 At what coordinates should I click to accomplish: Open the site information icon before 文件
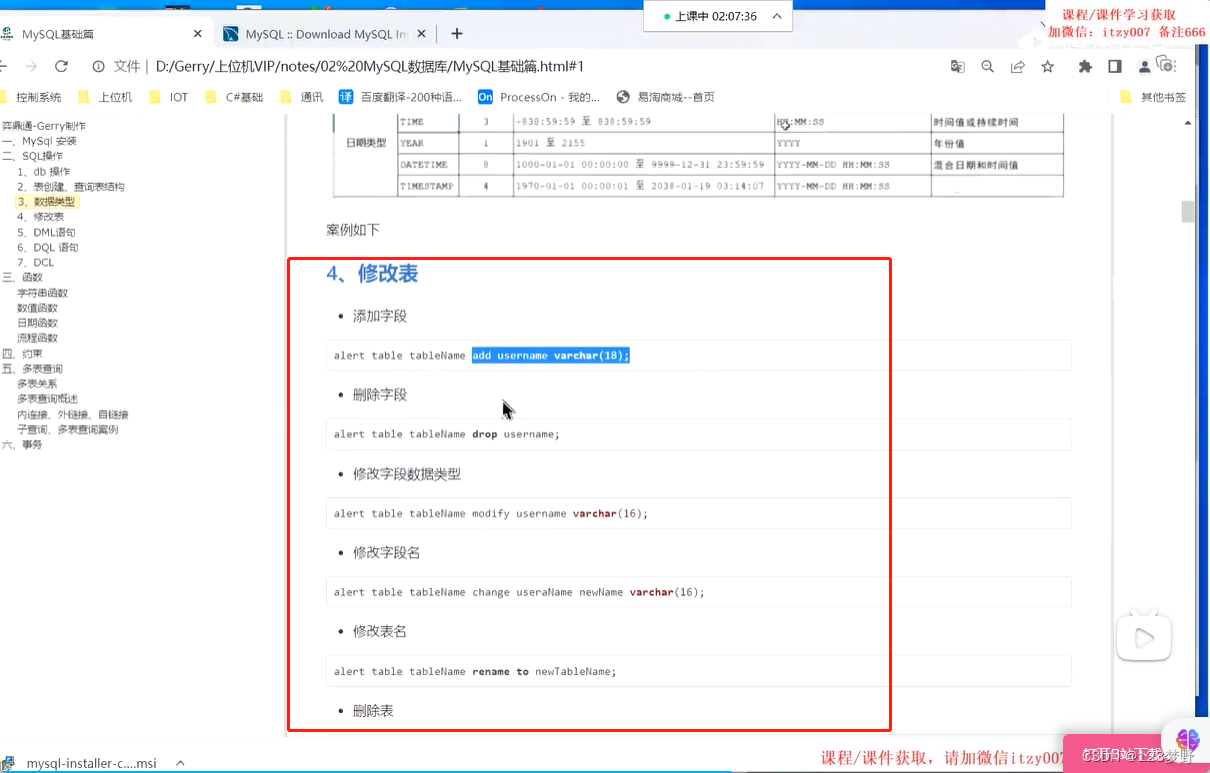99,66
